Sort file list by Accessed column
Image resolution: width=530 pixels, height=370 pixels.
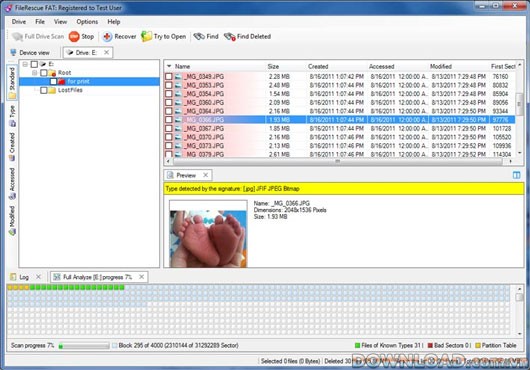coord(381,67)
